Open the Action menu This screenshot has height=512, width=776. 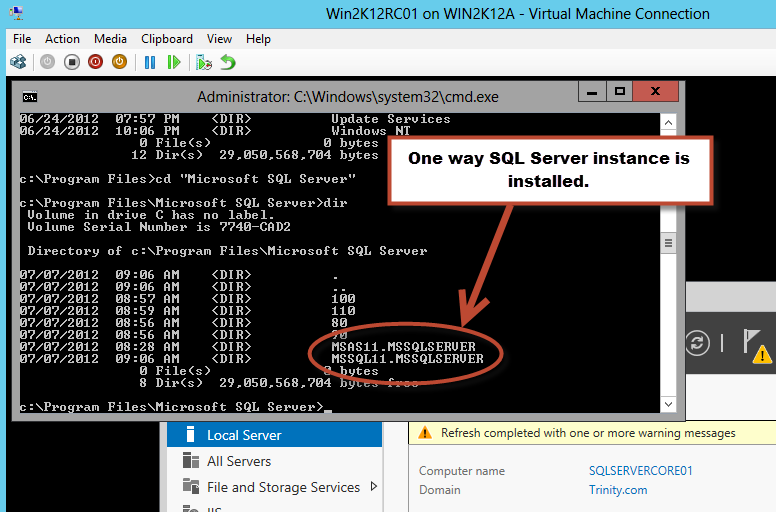click(x=62, y=39)
